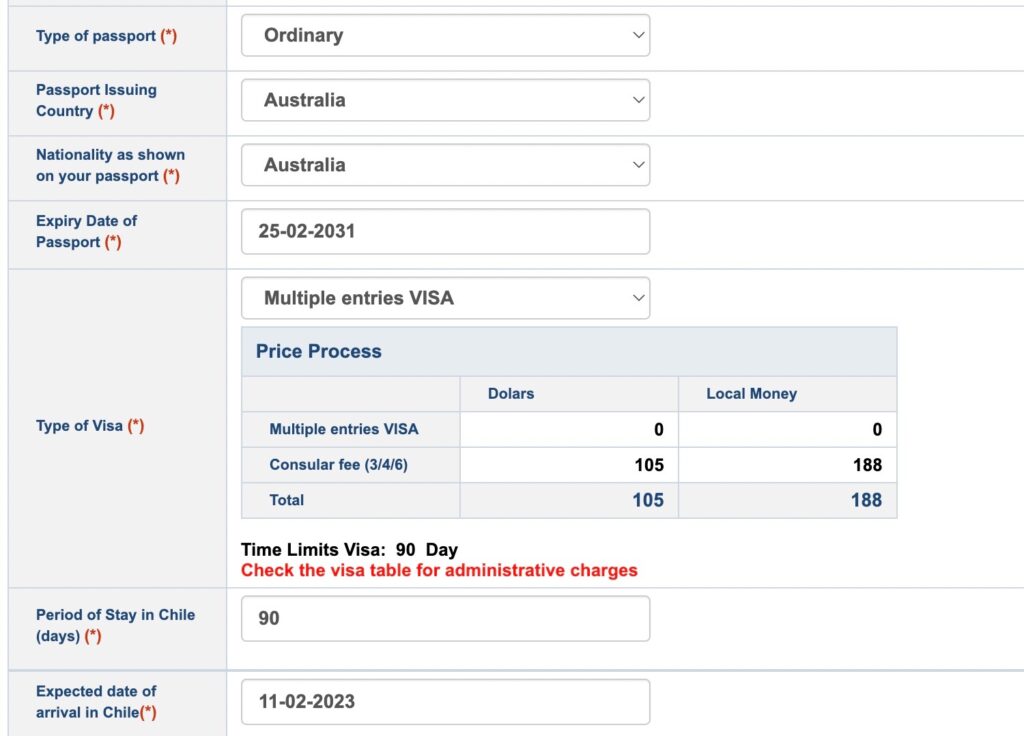The image size is (1024, 736).
Task: Click chevron arrow on Nationality select
Action: pyautogui.click(x=639, y=165)
